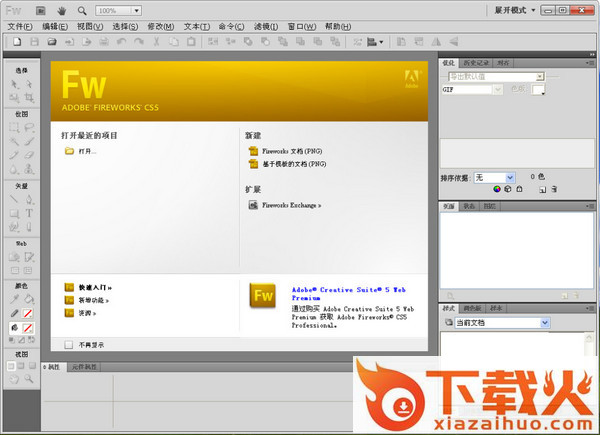
Task: Open the 排序依据 dropdown
Action: [x=494, y=178]
